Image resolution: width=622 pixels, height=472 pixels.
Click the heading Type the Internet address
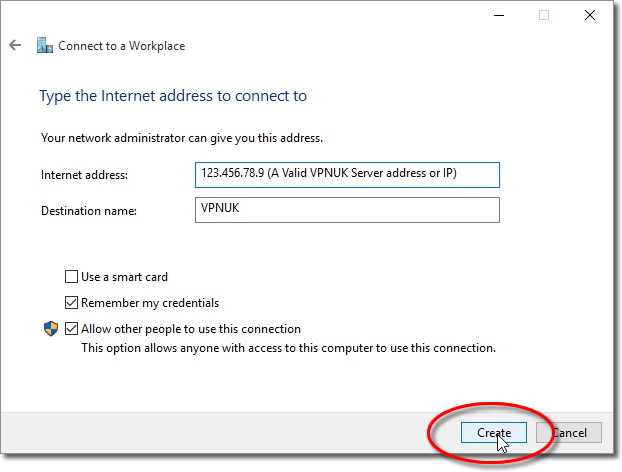[173, 96]
